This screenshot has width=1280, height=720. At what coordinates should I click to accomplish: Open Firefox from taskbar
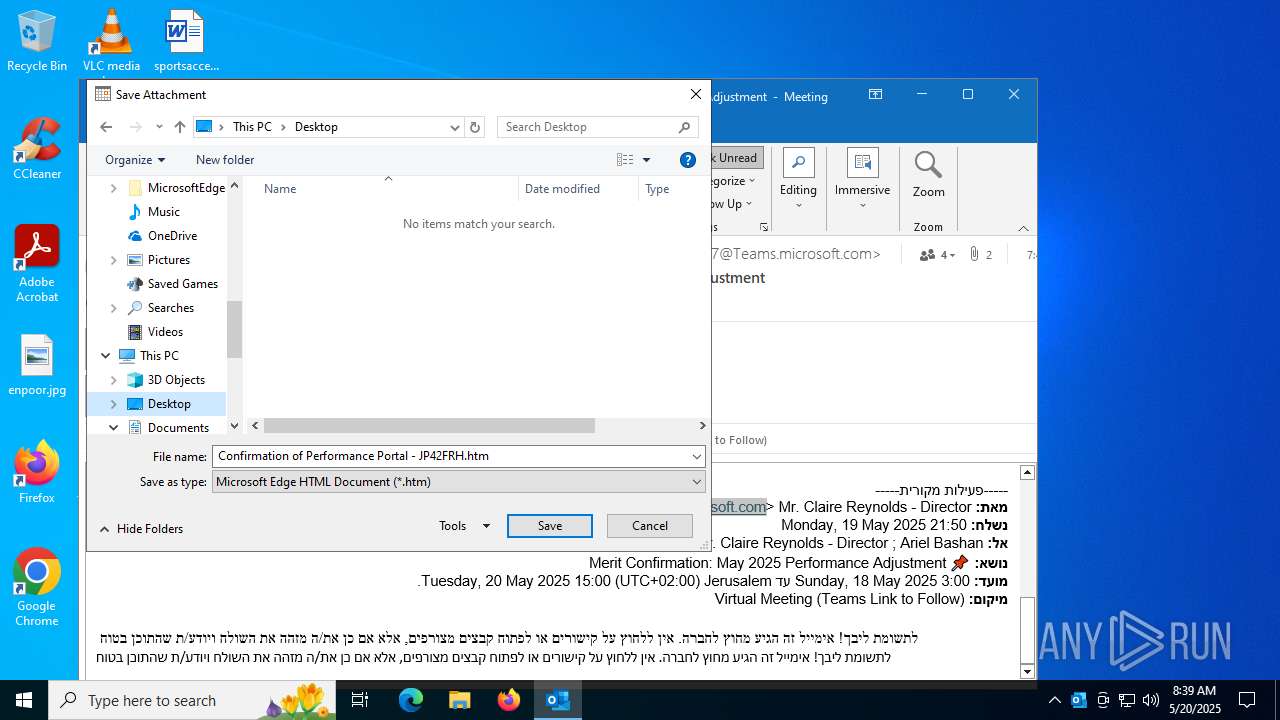click(508, 700)
